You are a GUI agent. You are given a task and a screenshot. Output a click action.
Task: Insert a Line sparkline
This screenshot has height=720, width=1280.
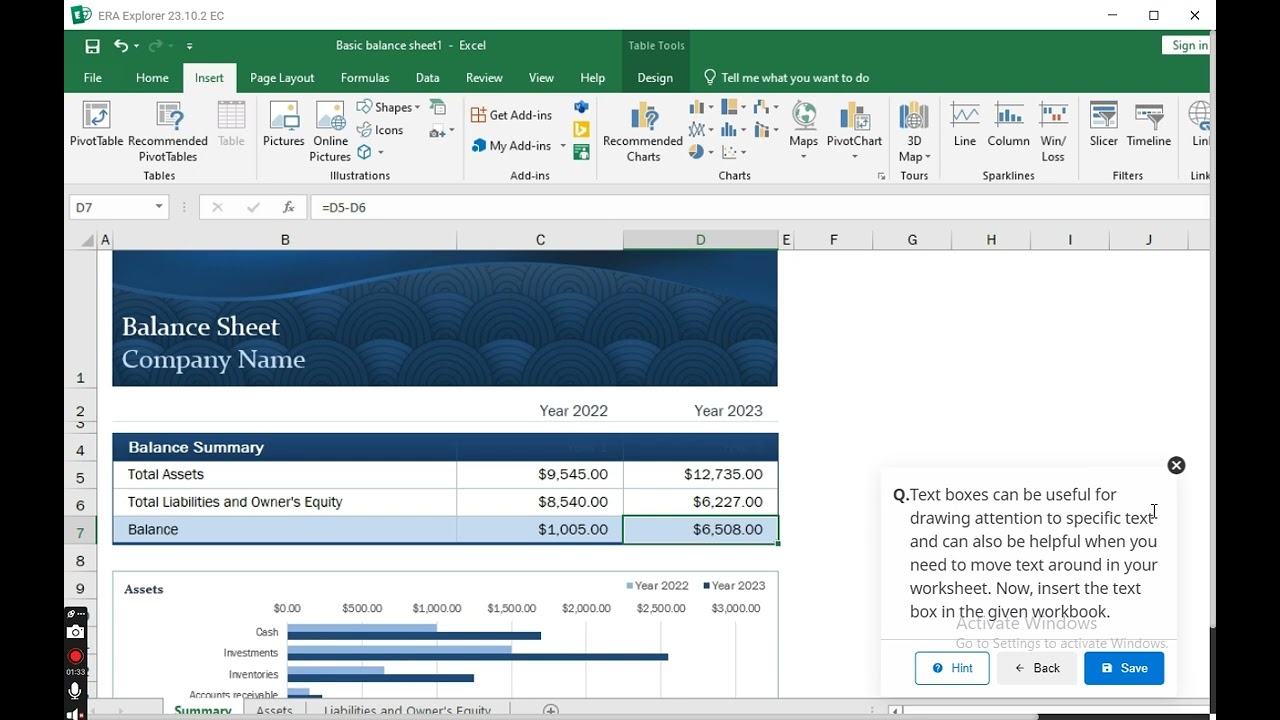[965, 125]
